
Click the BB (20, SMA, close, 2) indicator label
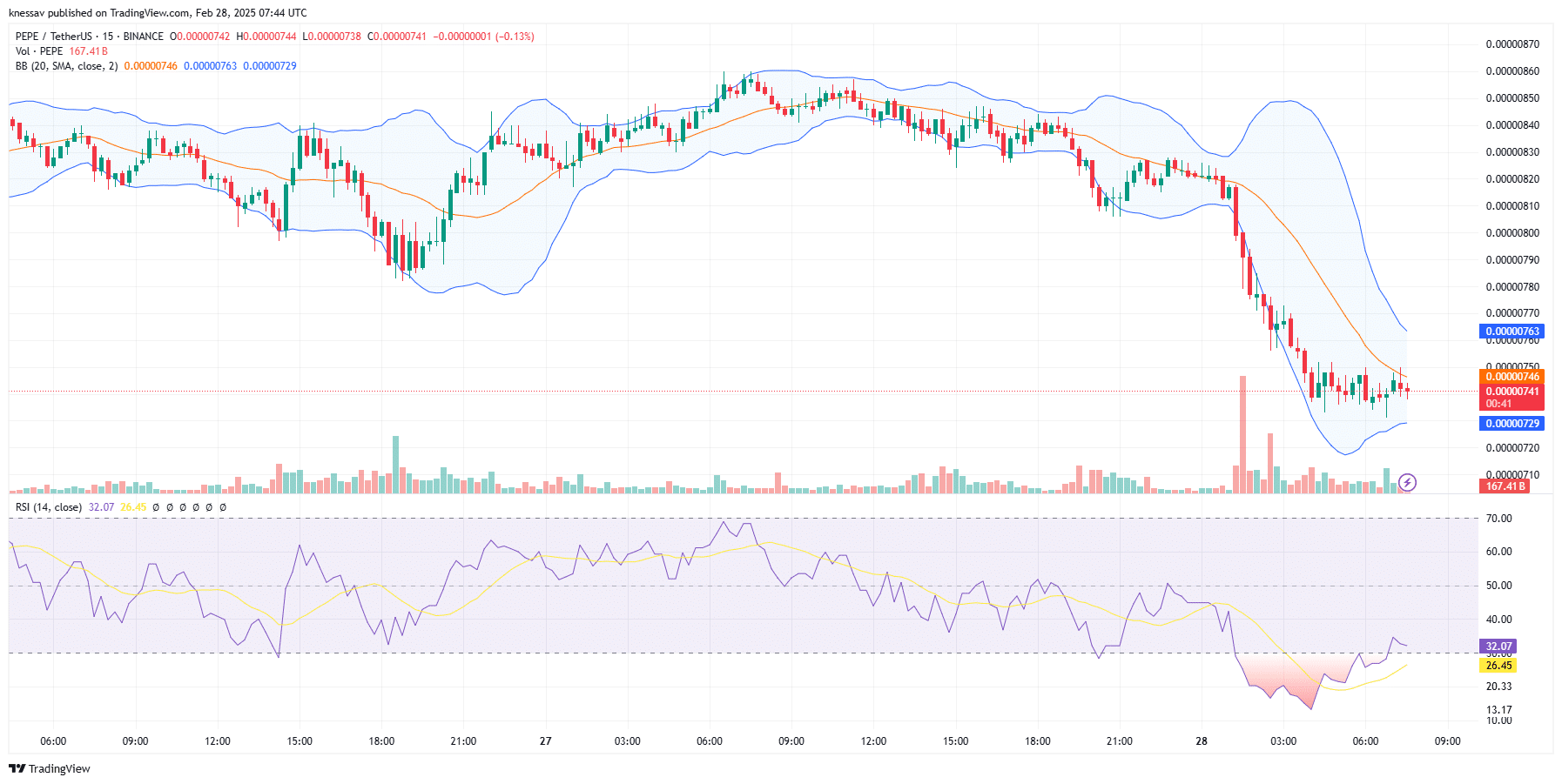[66, 66]
